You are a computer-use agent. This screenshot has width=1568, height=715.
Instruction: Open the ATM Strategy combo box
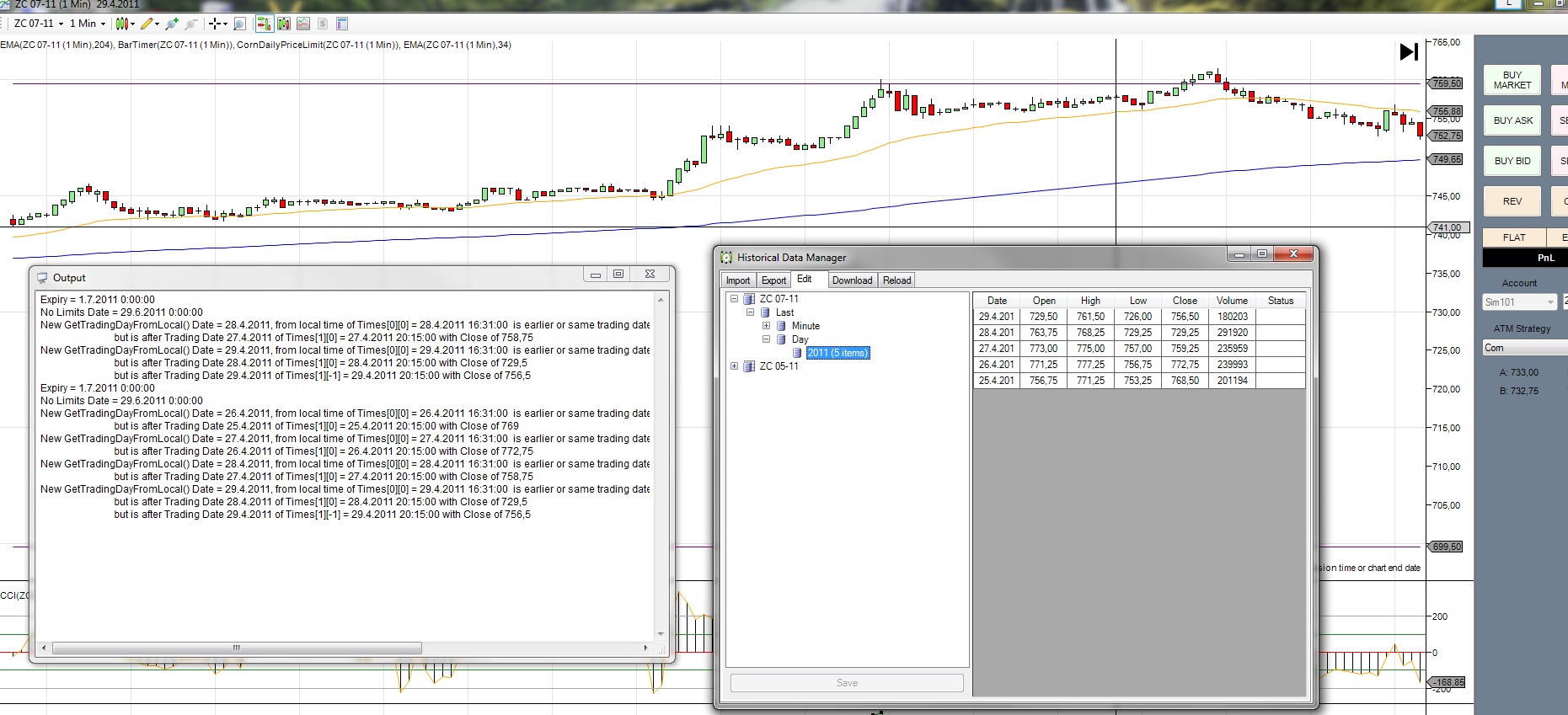(x=1525, y=348)
